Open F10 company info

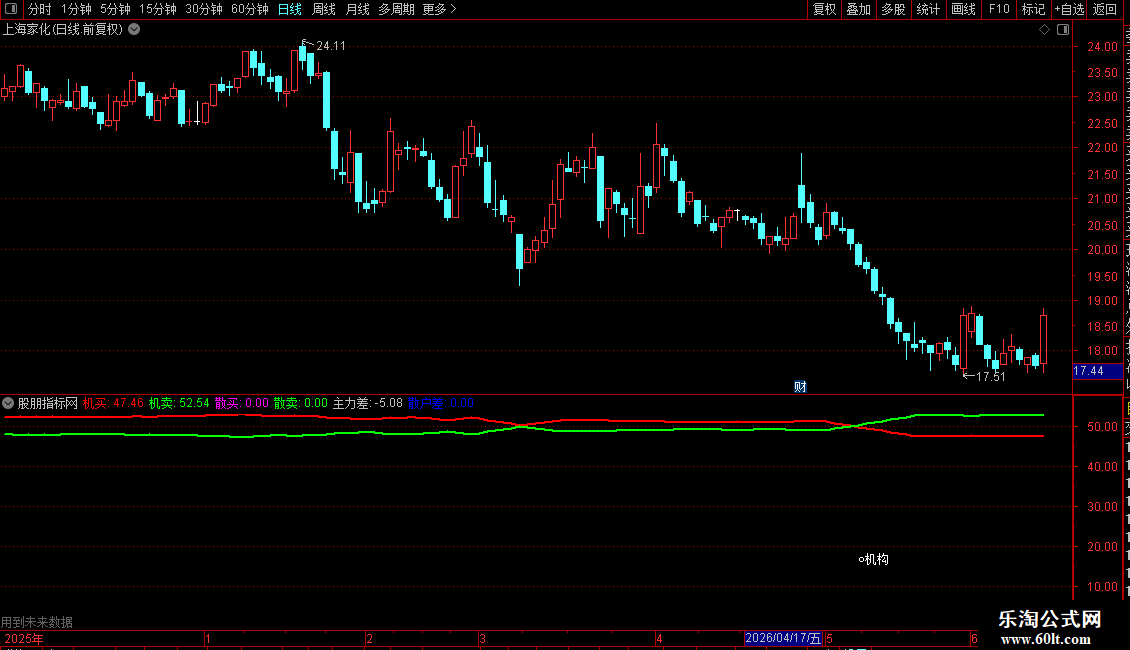coord(998,9)
